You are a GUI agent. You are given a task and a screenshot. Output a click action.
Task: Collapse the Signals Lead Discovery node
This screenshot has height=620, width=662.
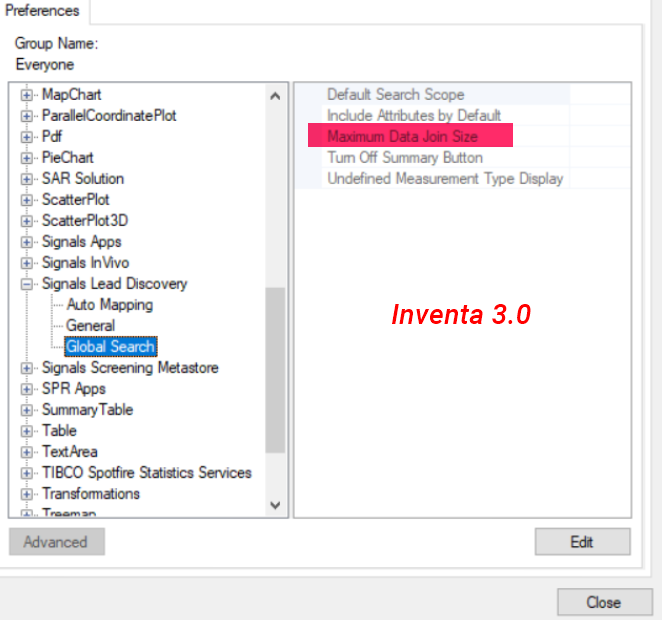(26, 284)
